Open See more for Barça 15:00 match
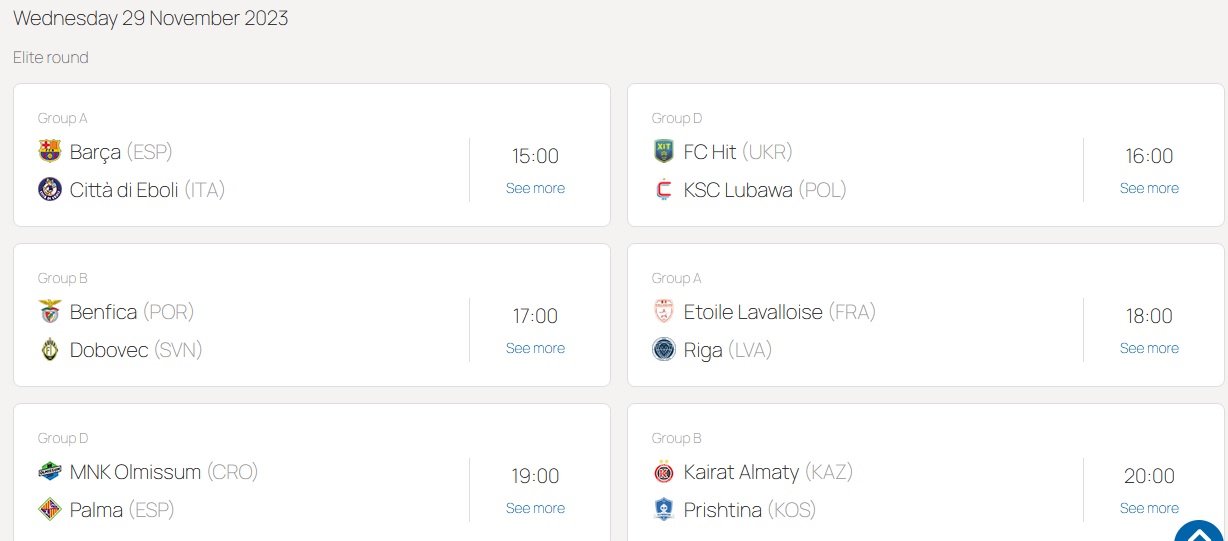 click(535, 188)
